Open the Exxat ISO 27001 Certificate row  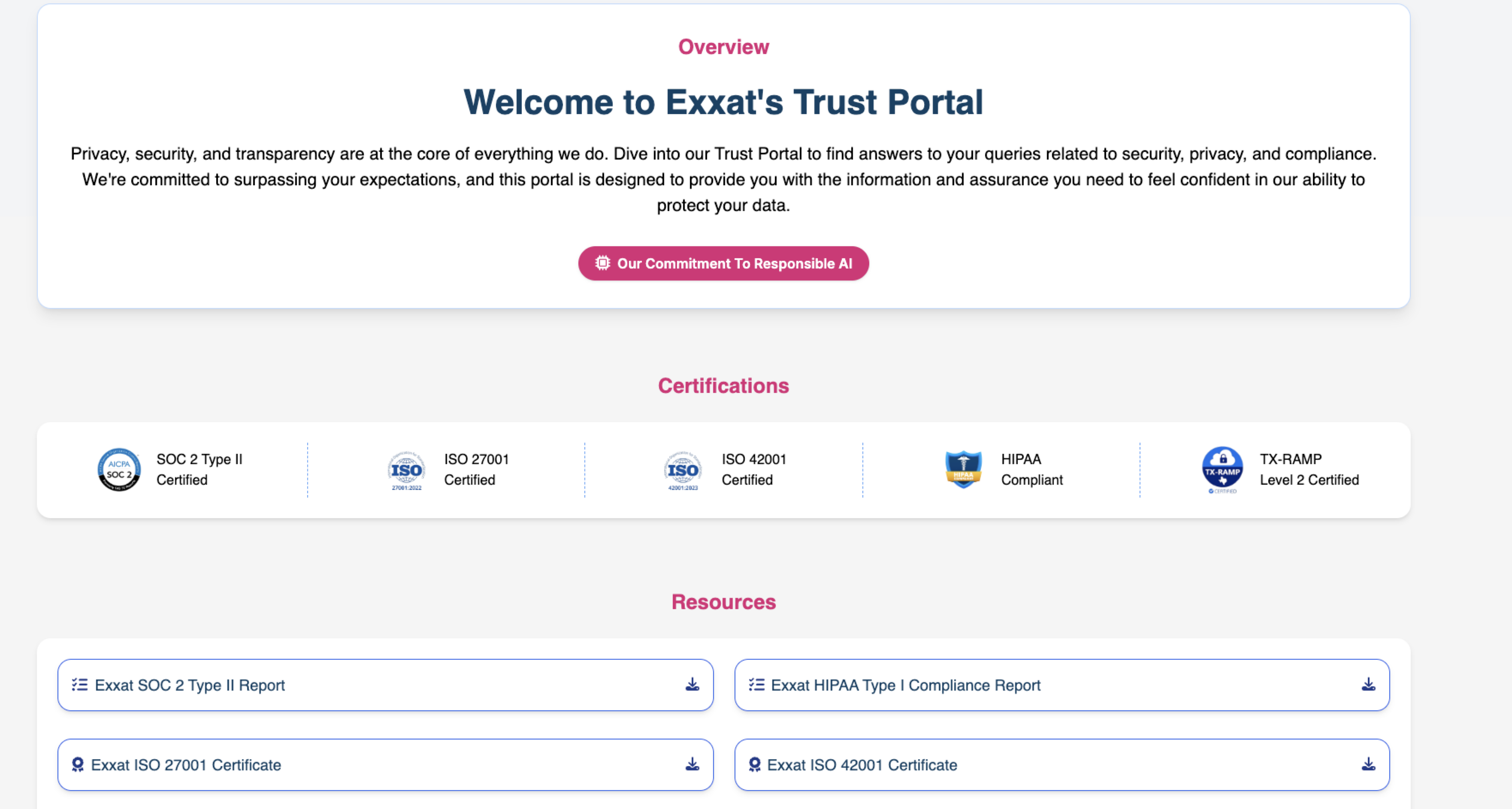tap(186, 765)
